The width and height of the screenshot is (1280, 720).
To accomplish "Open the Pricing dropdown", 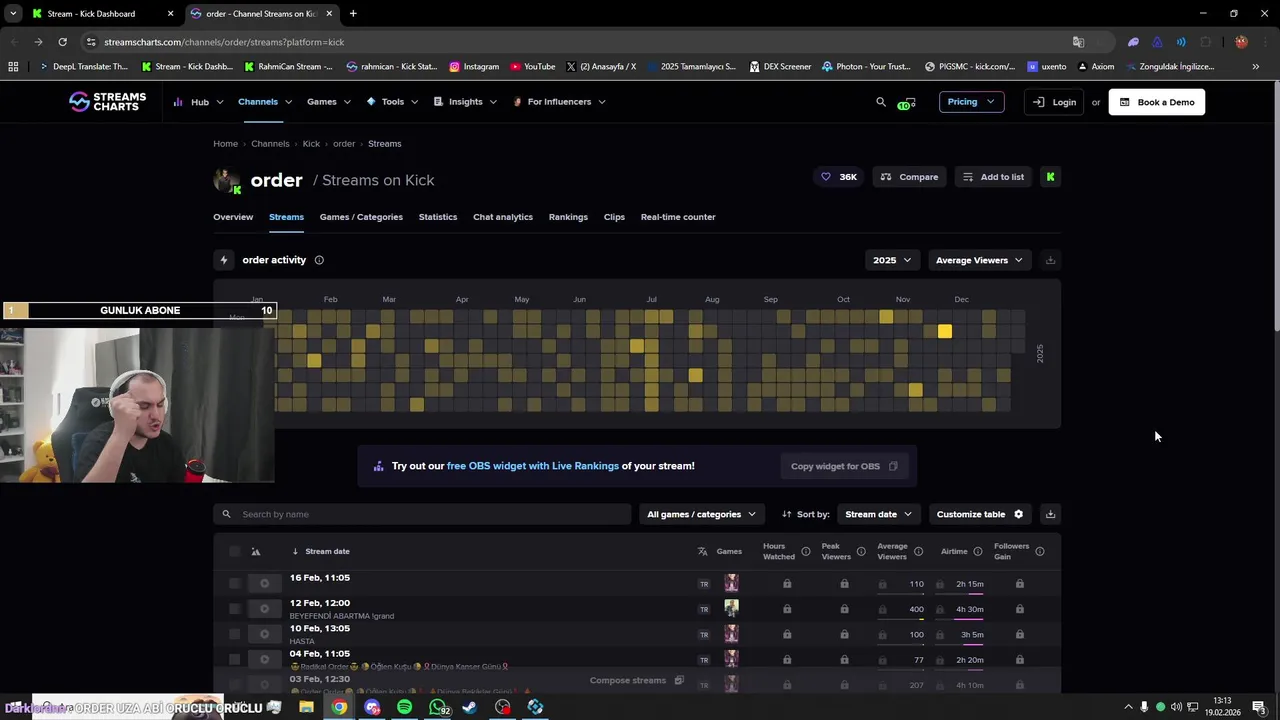I will coord(971,102).
